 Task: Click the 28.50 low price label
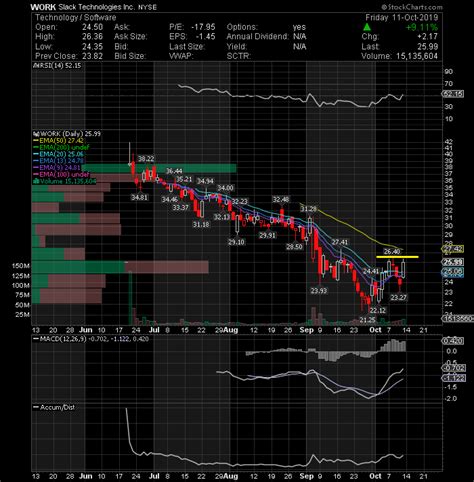click(294, 247)
